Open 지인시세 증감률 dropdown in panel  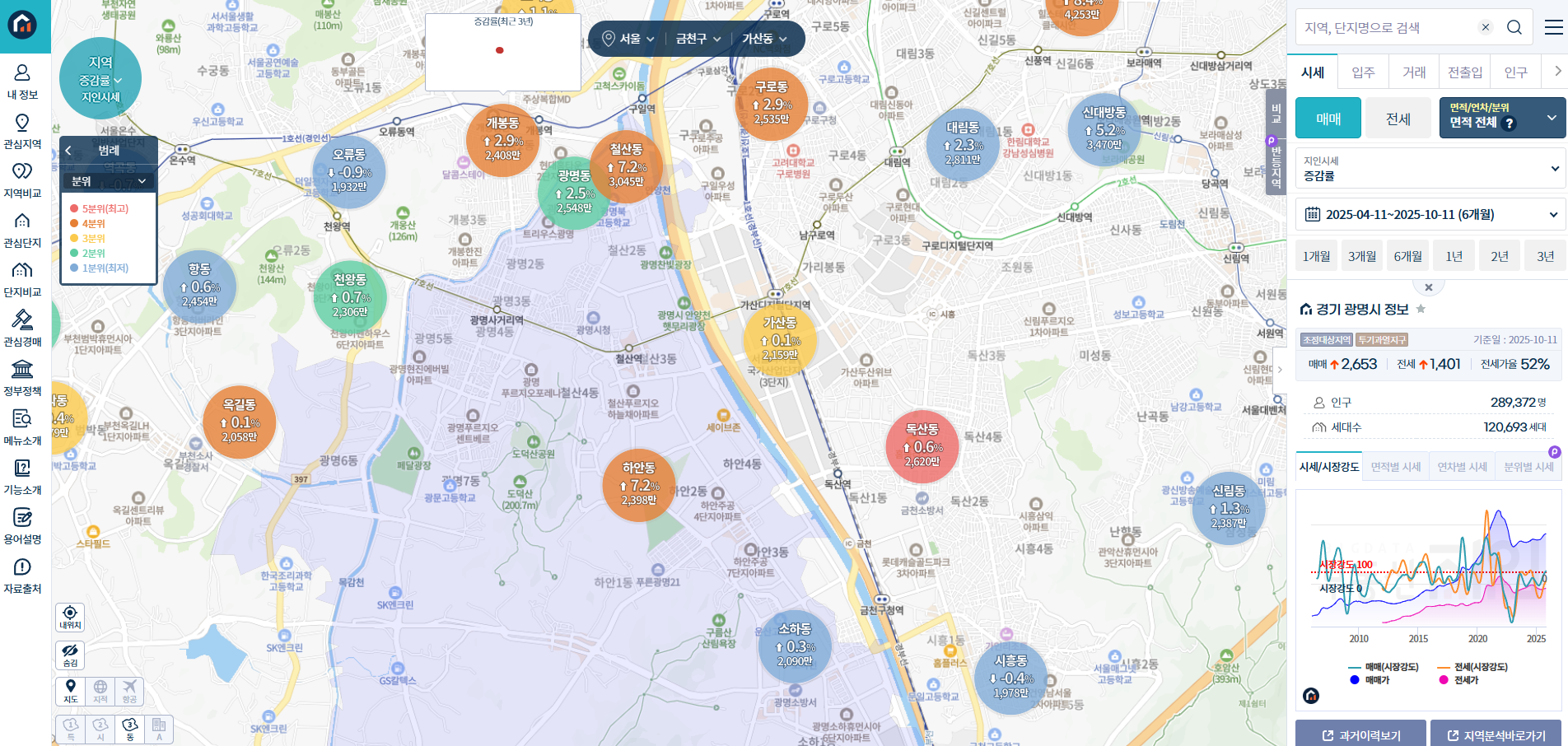[x=1430, y=169]
